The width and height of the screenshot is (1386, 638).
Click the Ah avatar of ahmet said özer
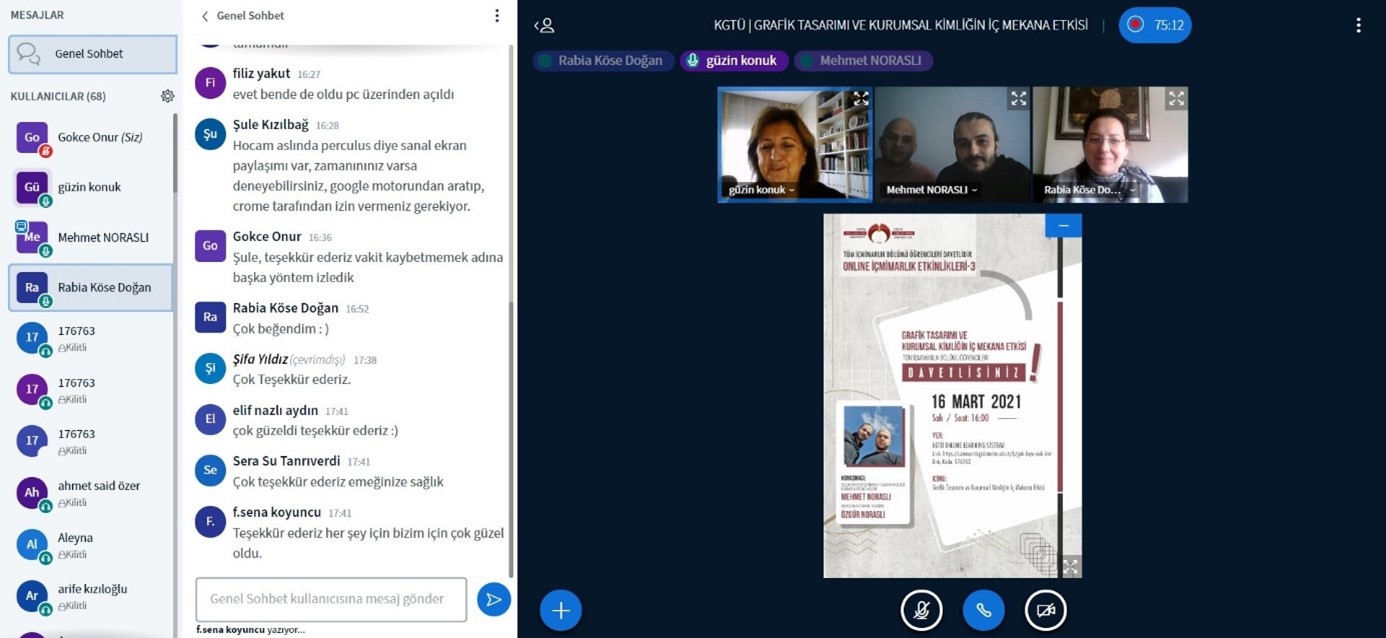pos(32,492)
